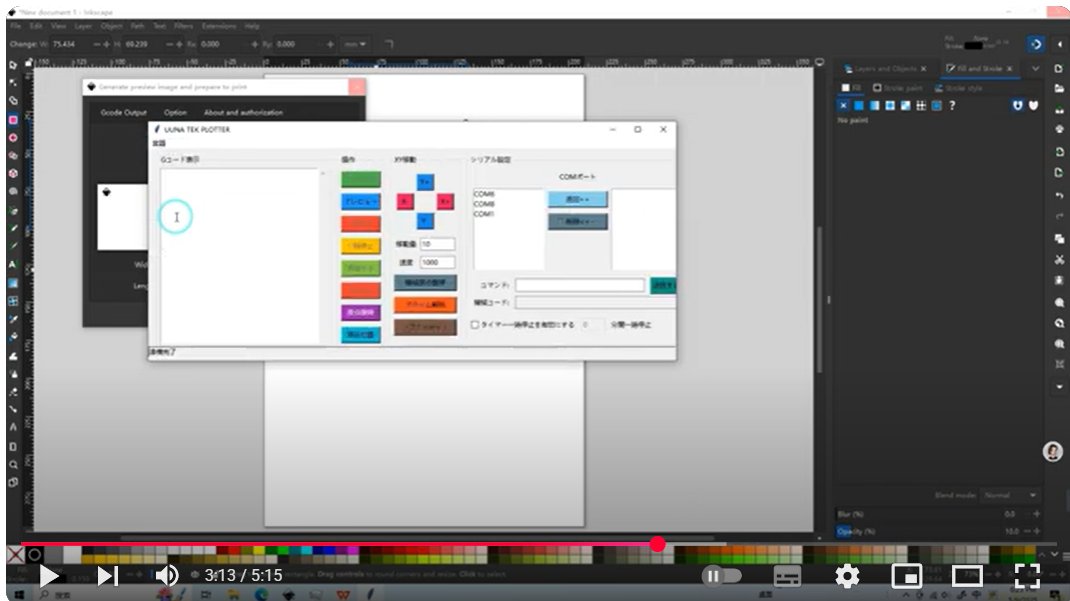This screenshot has width=1070, height=601.
Task: Click the Print icon in command bar
Action: coord(1059,129)
